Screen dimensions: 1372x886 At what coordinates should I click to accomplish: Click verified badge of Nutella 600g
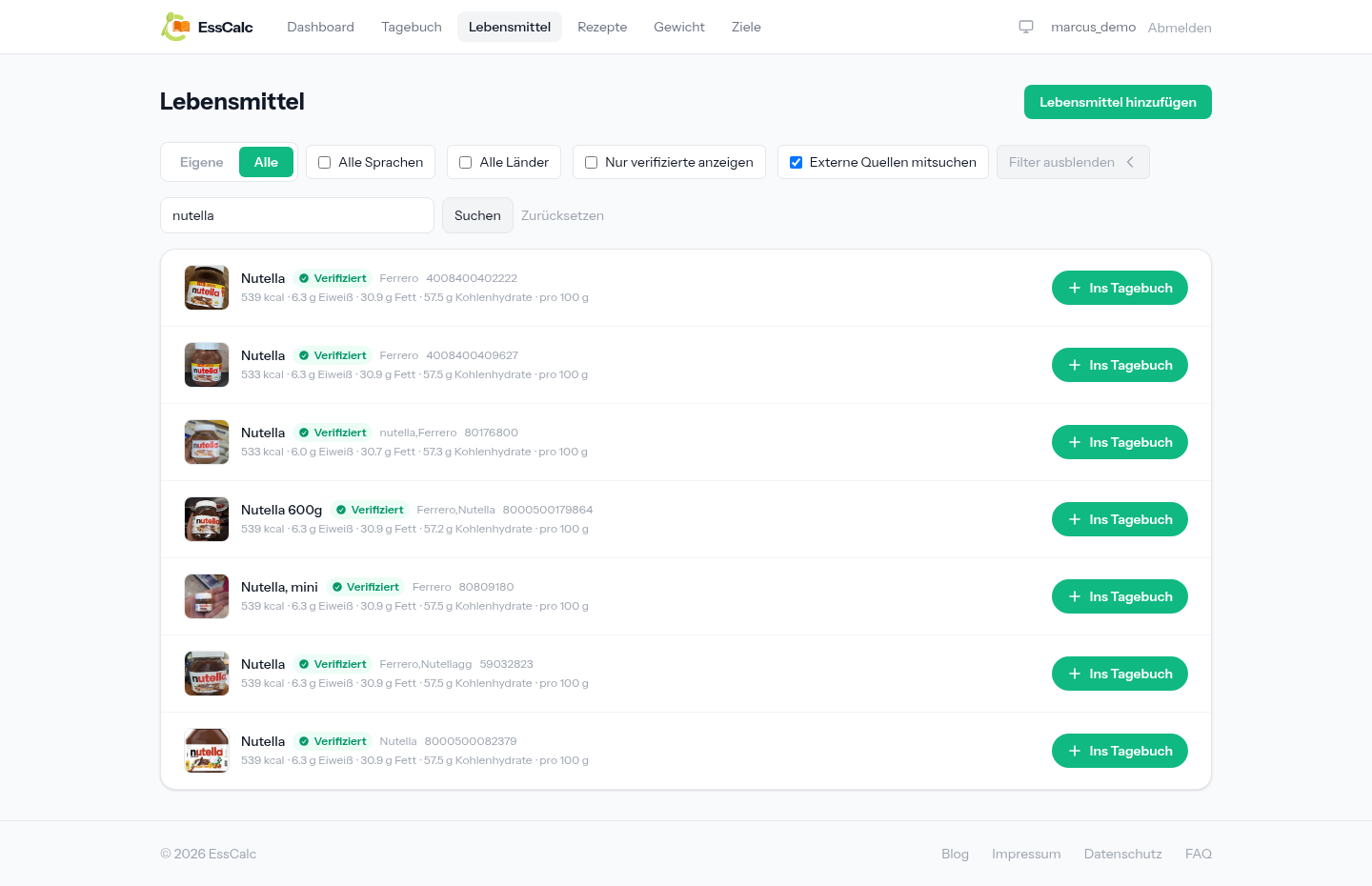tap(370, 510)
